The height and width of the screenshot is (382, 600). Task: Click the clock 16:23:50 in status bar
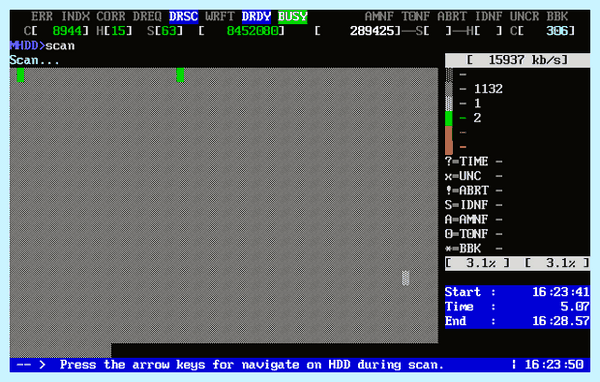point(554,365)
